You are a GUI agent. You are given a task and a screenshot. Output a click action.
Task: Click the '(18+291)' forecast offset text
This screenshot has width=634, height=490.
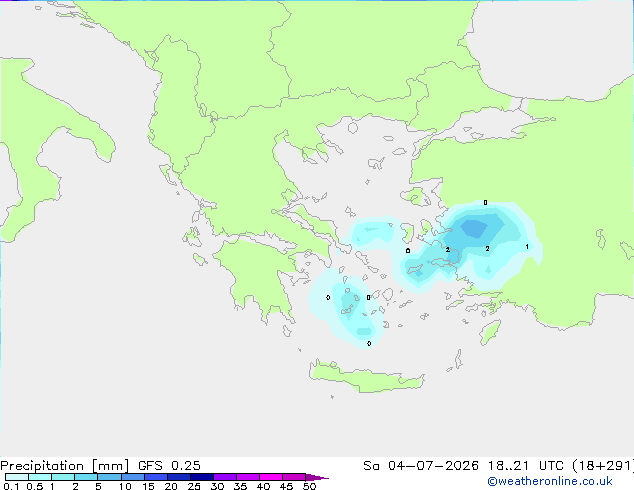pyautogui.click(x=602, y=466)
